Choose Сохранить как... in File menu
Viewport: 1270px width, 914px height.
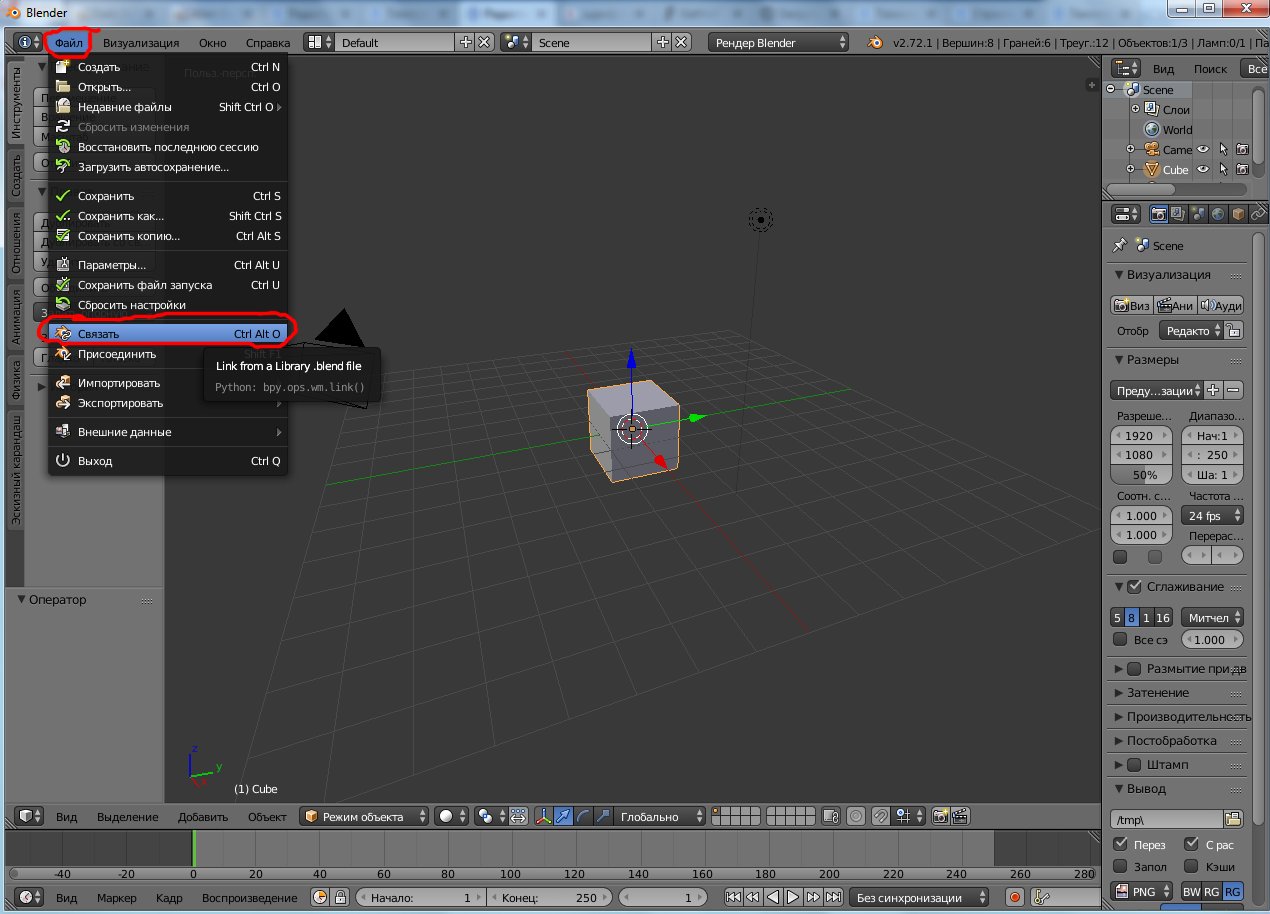point(168,216)
